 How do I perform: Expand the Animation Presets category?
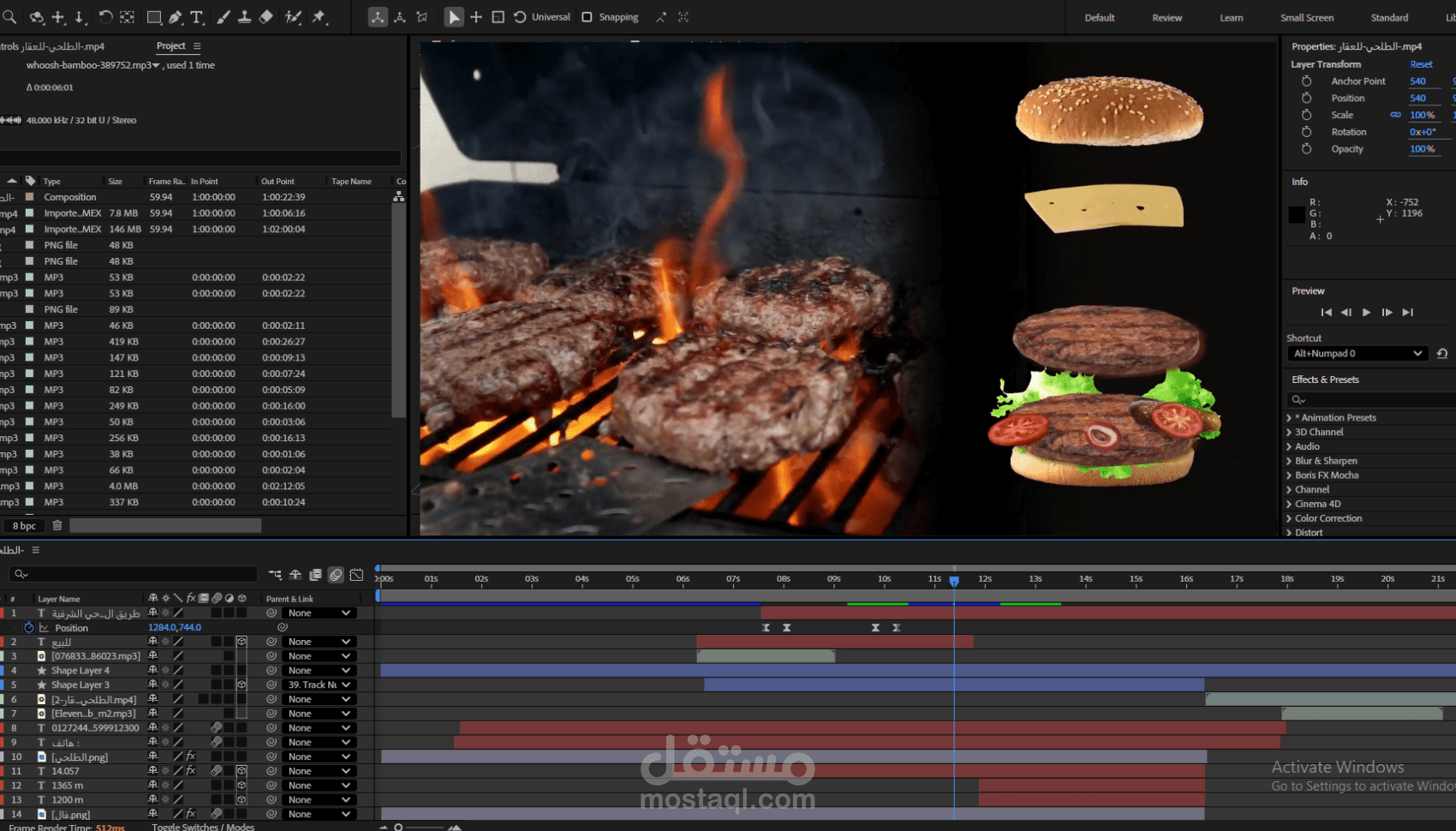(1289, 418)
